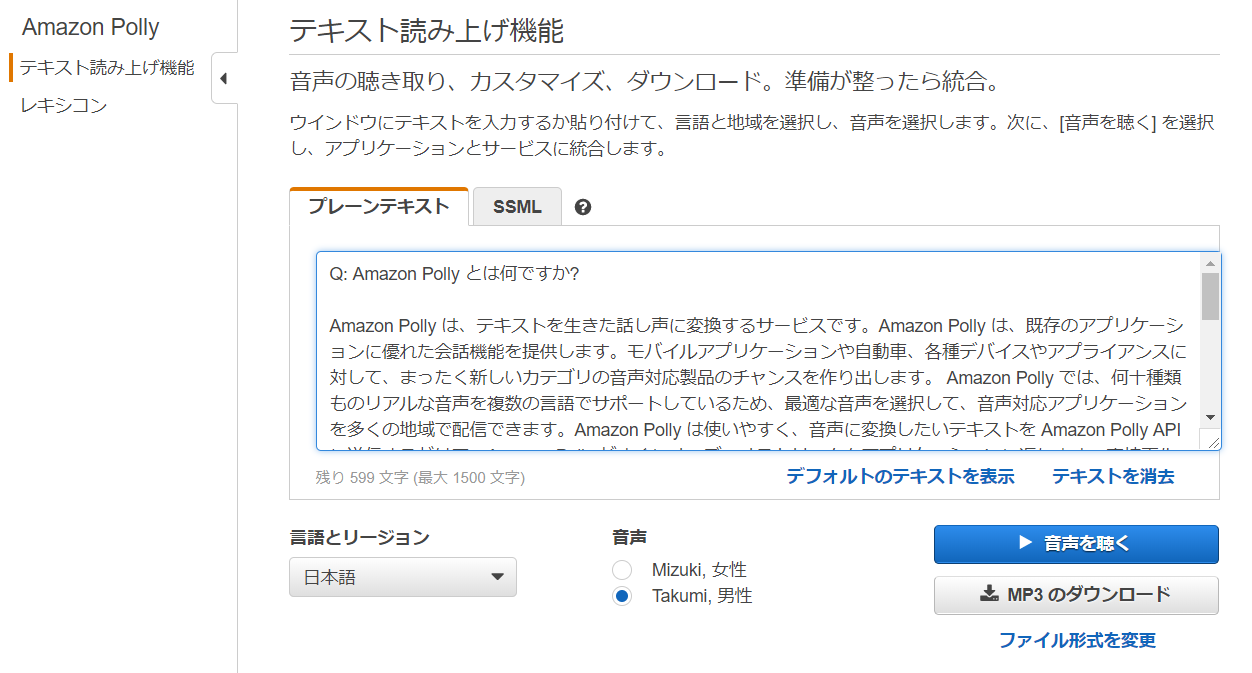This screenshot has width=1252, height=673.
Task: Click the デフォルトのテキストを表示 link
Action: 900,476
